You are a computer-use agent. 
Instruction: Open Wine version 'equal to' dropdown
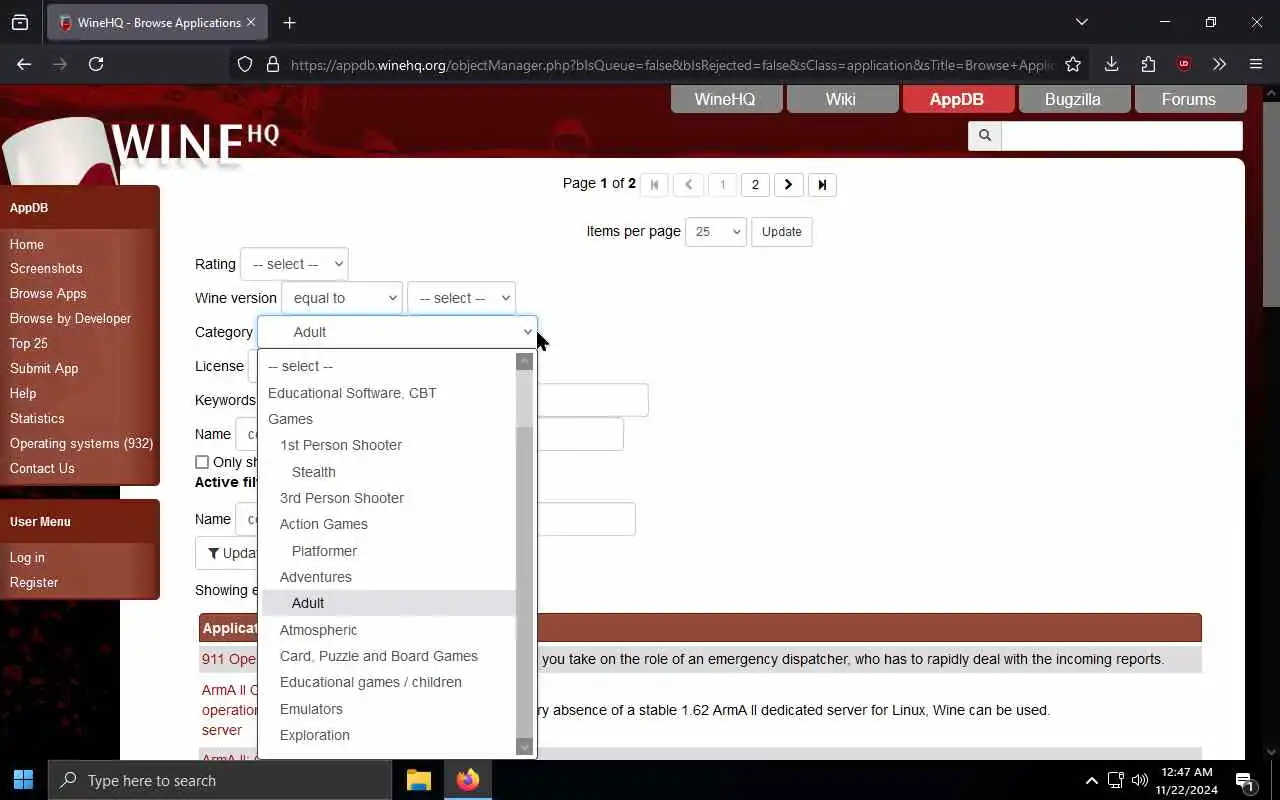click(x=342, y=298)
